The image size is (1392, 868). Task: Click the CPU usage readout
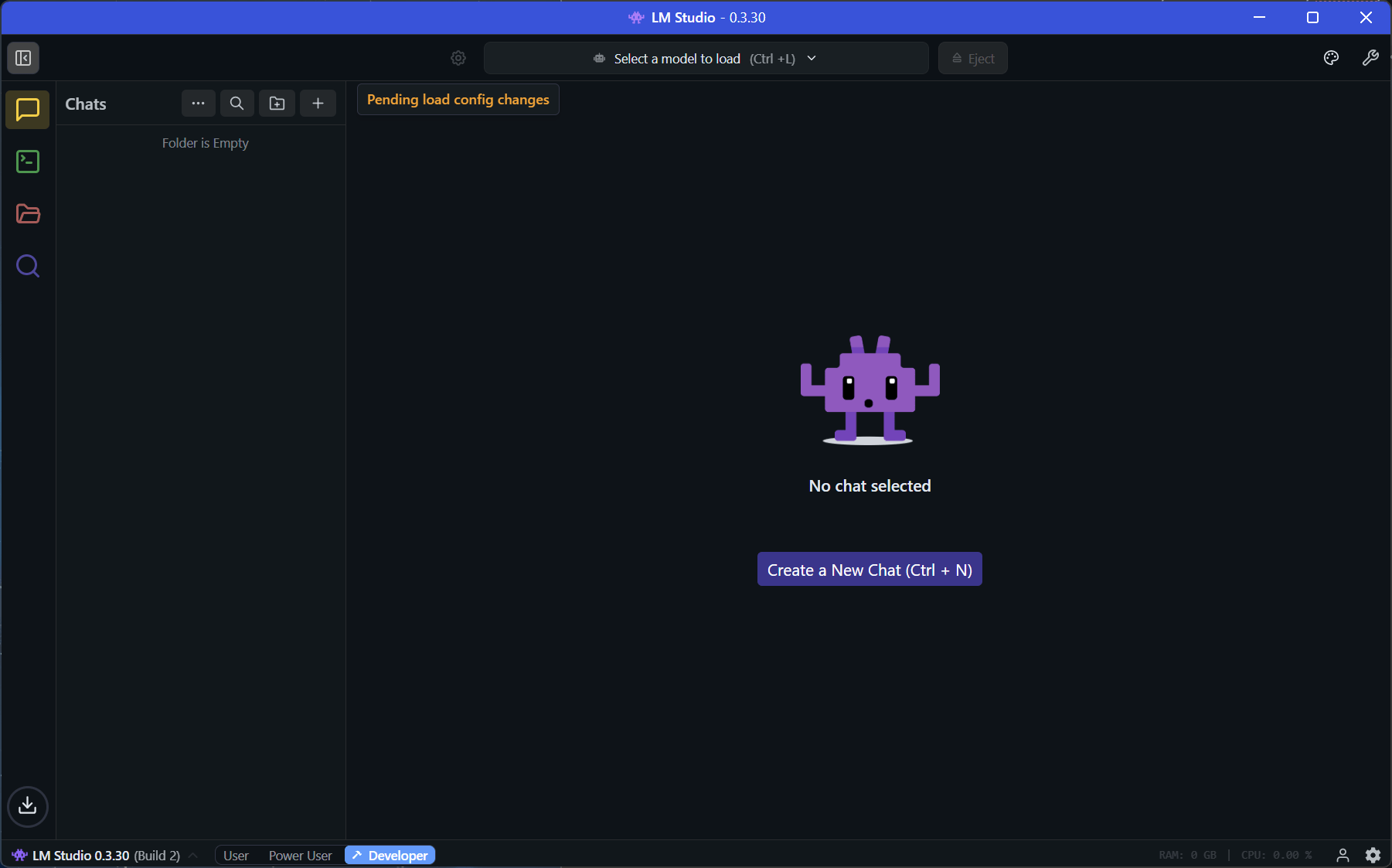(1276, 855)
